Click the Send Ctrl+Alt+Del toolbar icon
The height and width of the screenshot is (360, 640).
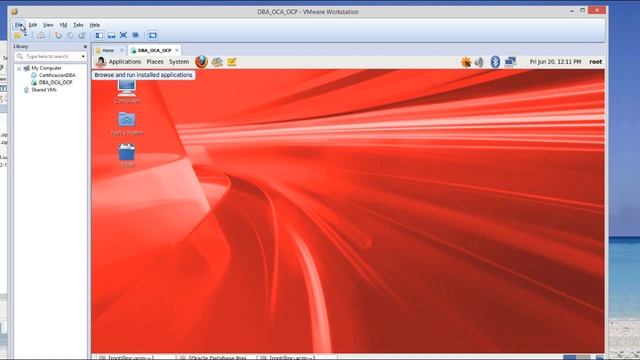[41, 36]
